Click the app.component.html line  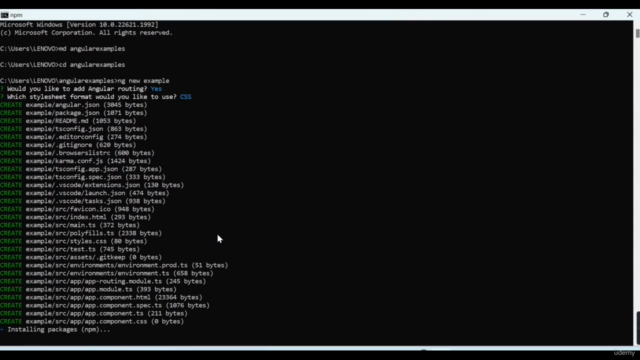101,297
